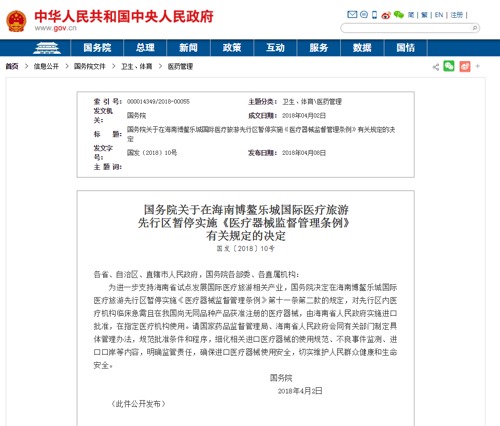Image resolution: width=500 pixels, height=426 pixels.
Task: Click the 国务院 signature at article end
Action: point(281,378)
